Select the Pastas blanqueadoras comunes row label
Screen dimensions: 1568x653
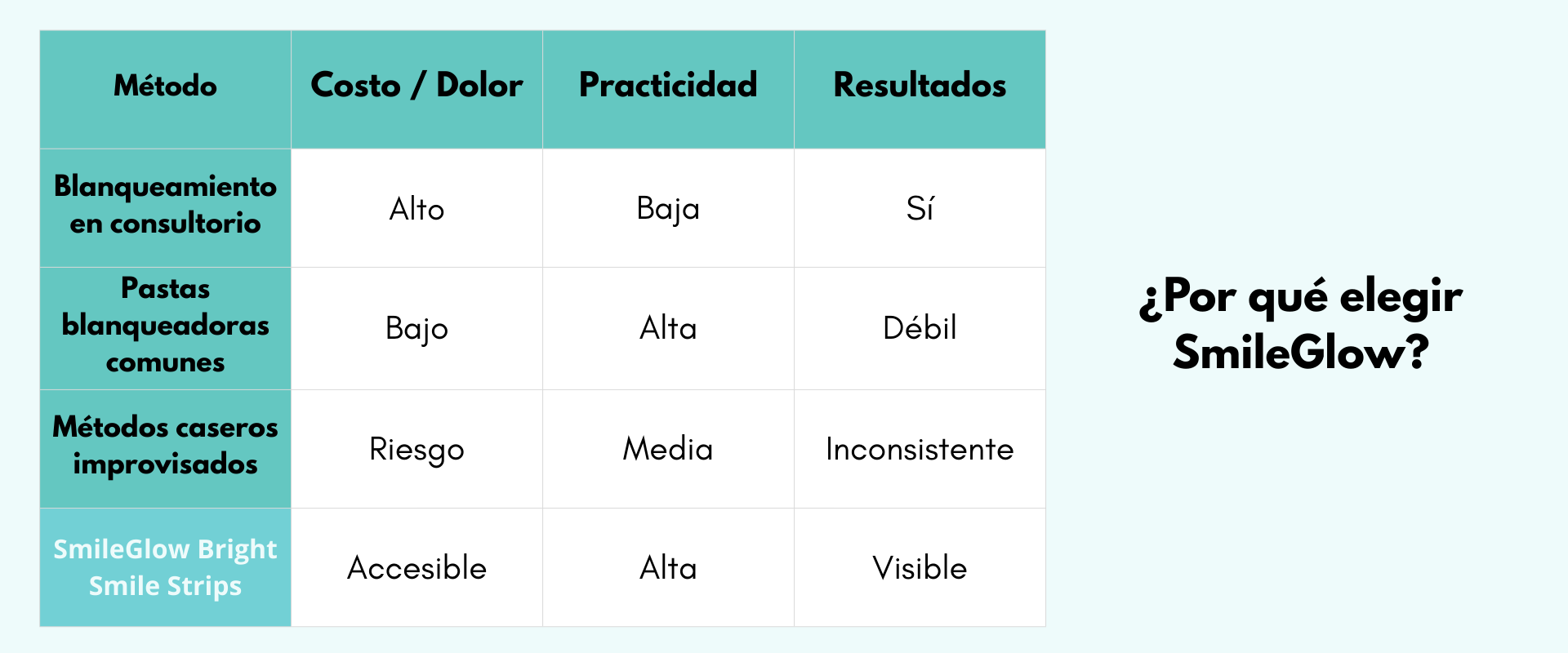click(x=165, y=326)
